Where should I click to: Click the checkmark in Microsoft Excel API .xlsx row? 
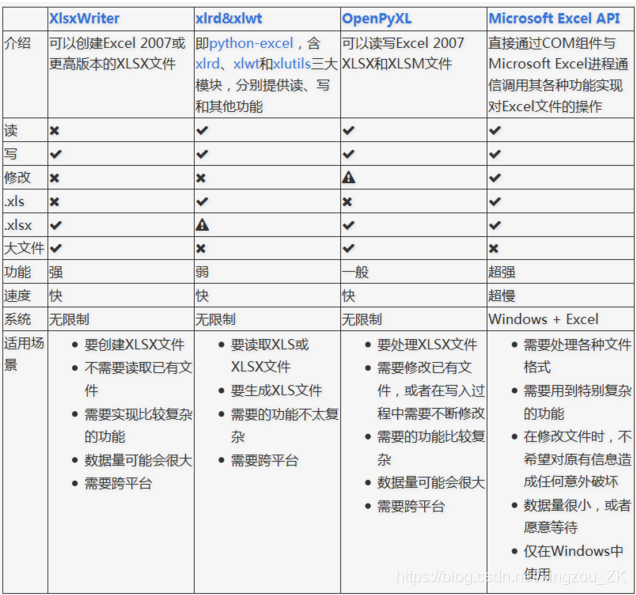pyautogui.click(x=495, y=225)
